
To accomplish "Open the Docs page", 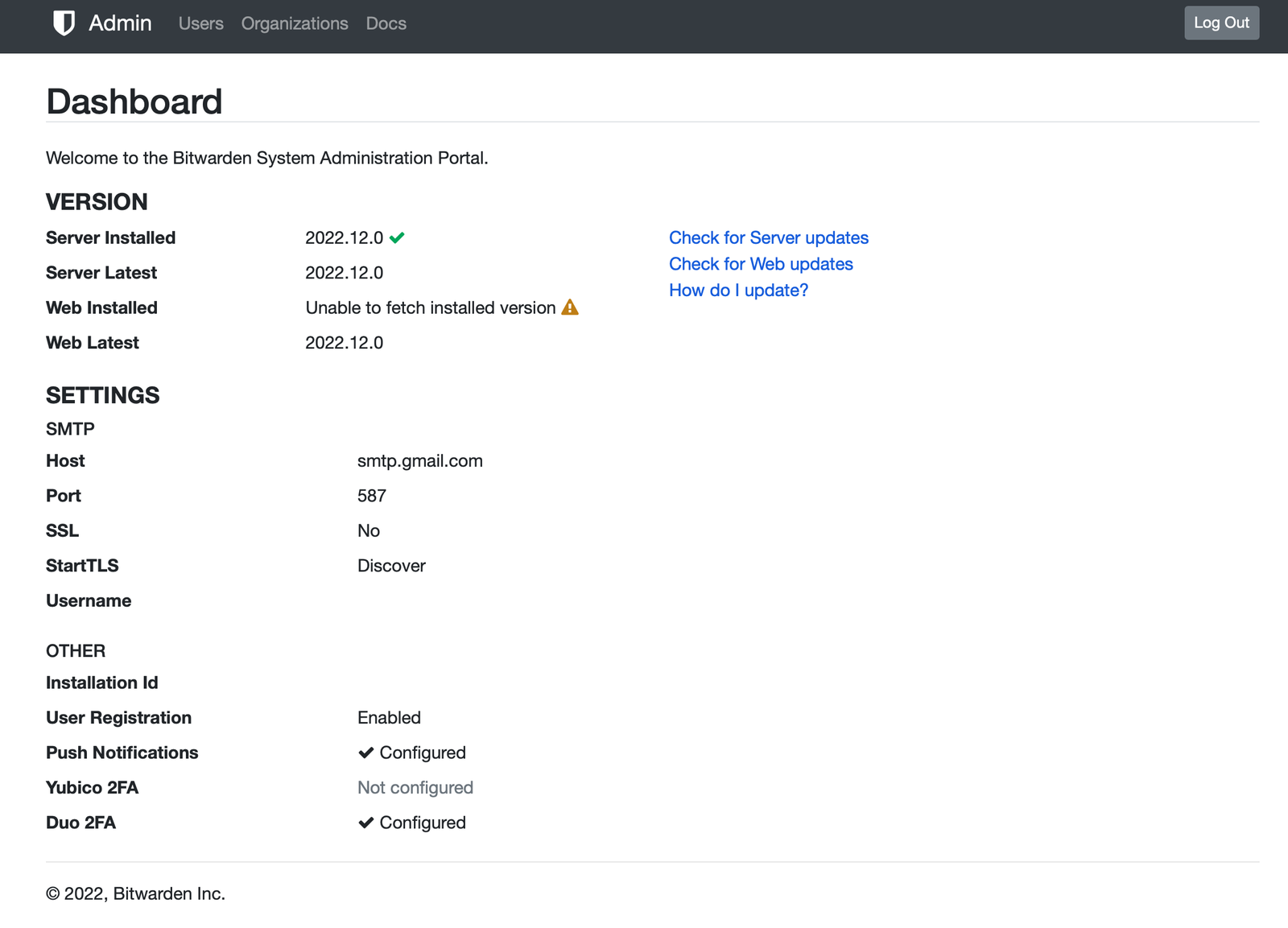I will (x=386, y=23).
